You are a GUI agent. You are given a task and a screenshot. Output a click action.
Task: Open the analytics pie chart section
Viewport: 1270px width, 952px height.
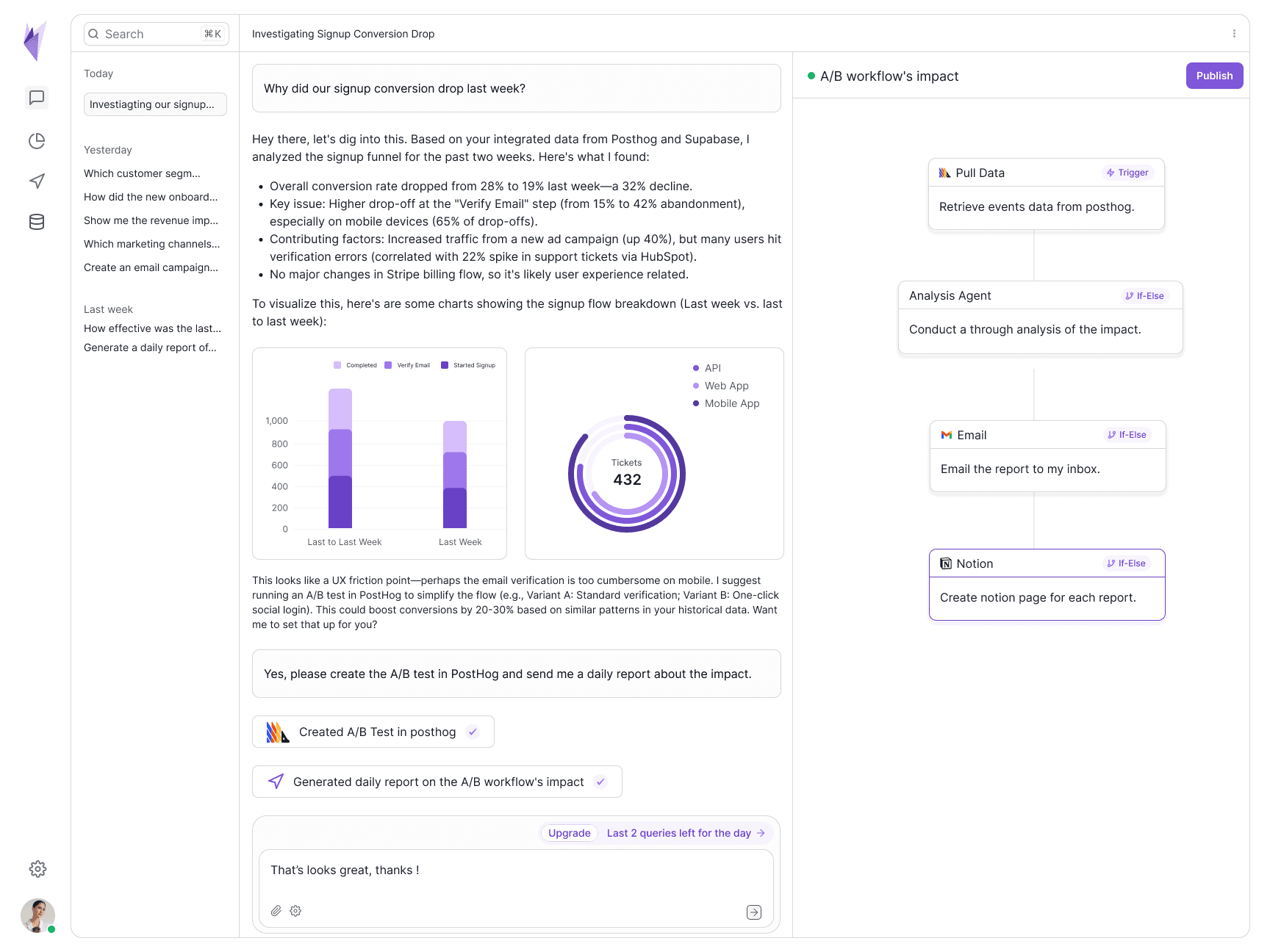(x=37, y=141)
